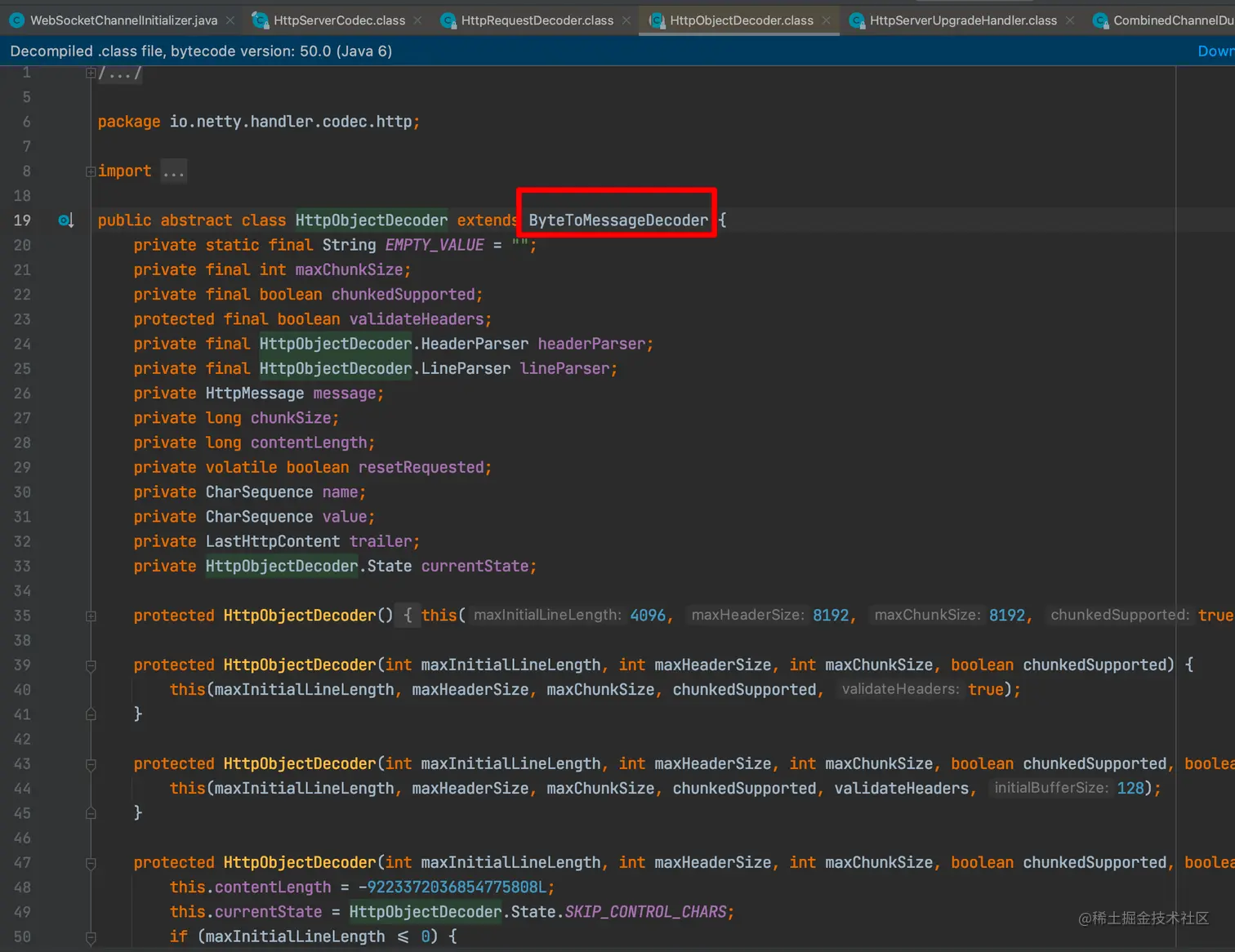This screenshot has width=1235, height=952.
Task: Click the chunkSize field on line 27
Action: 291,418
